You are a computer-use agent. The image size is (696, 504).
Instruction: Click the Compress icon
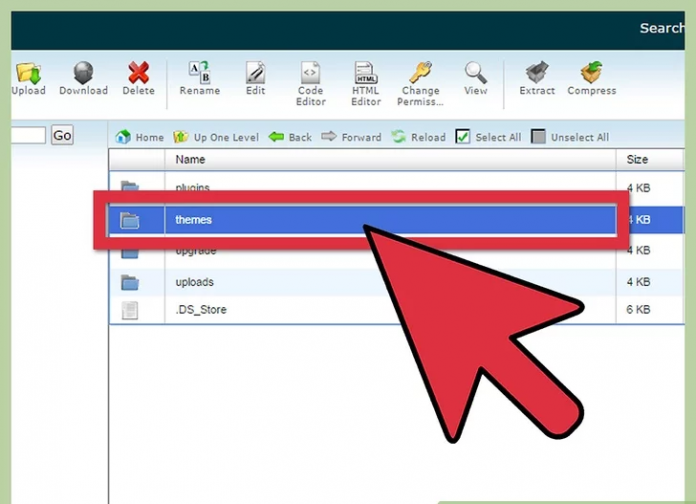coord(591,74)
